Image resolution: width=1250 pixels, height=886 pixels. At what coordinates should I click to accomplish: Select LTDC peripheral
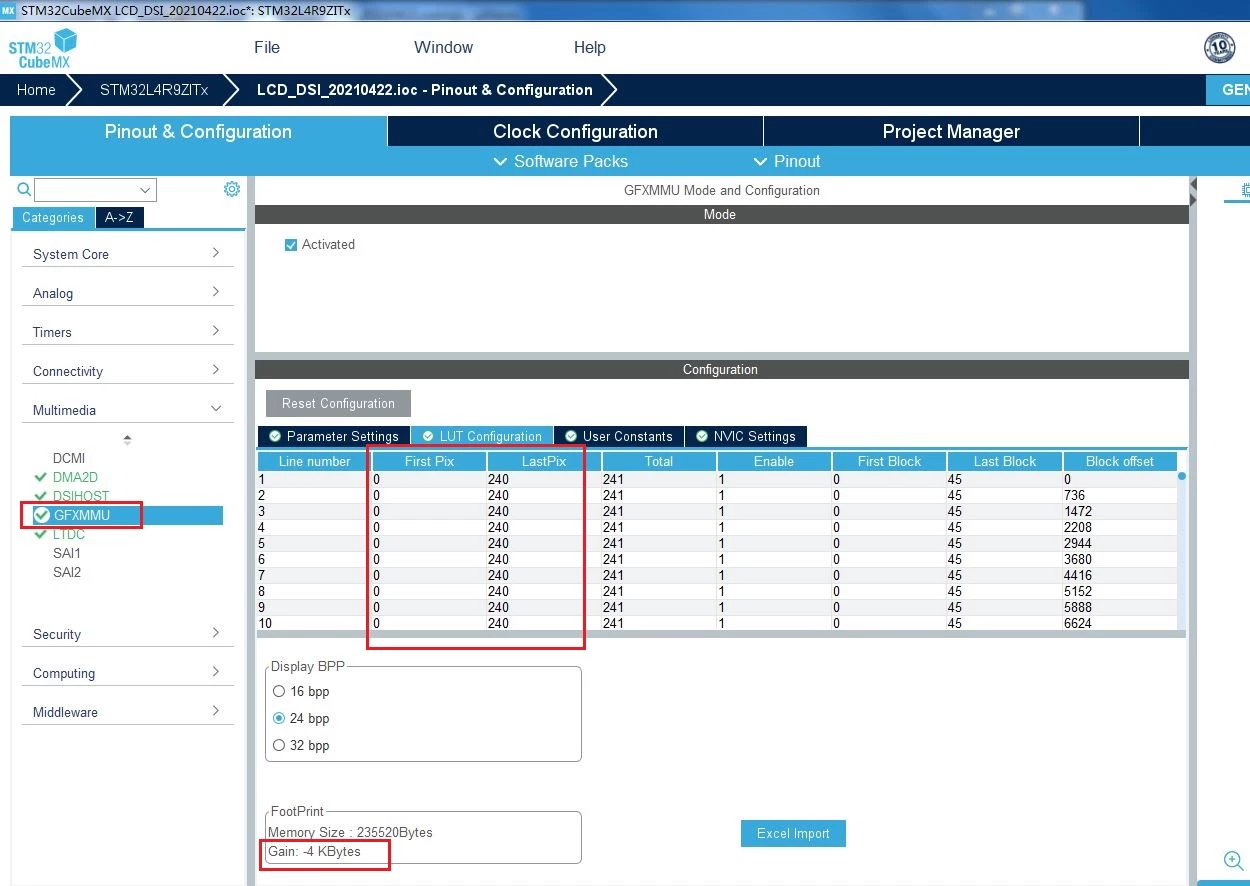(69, 534)
